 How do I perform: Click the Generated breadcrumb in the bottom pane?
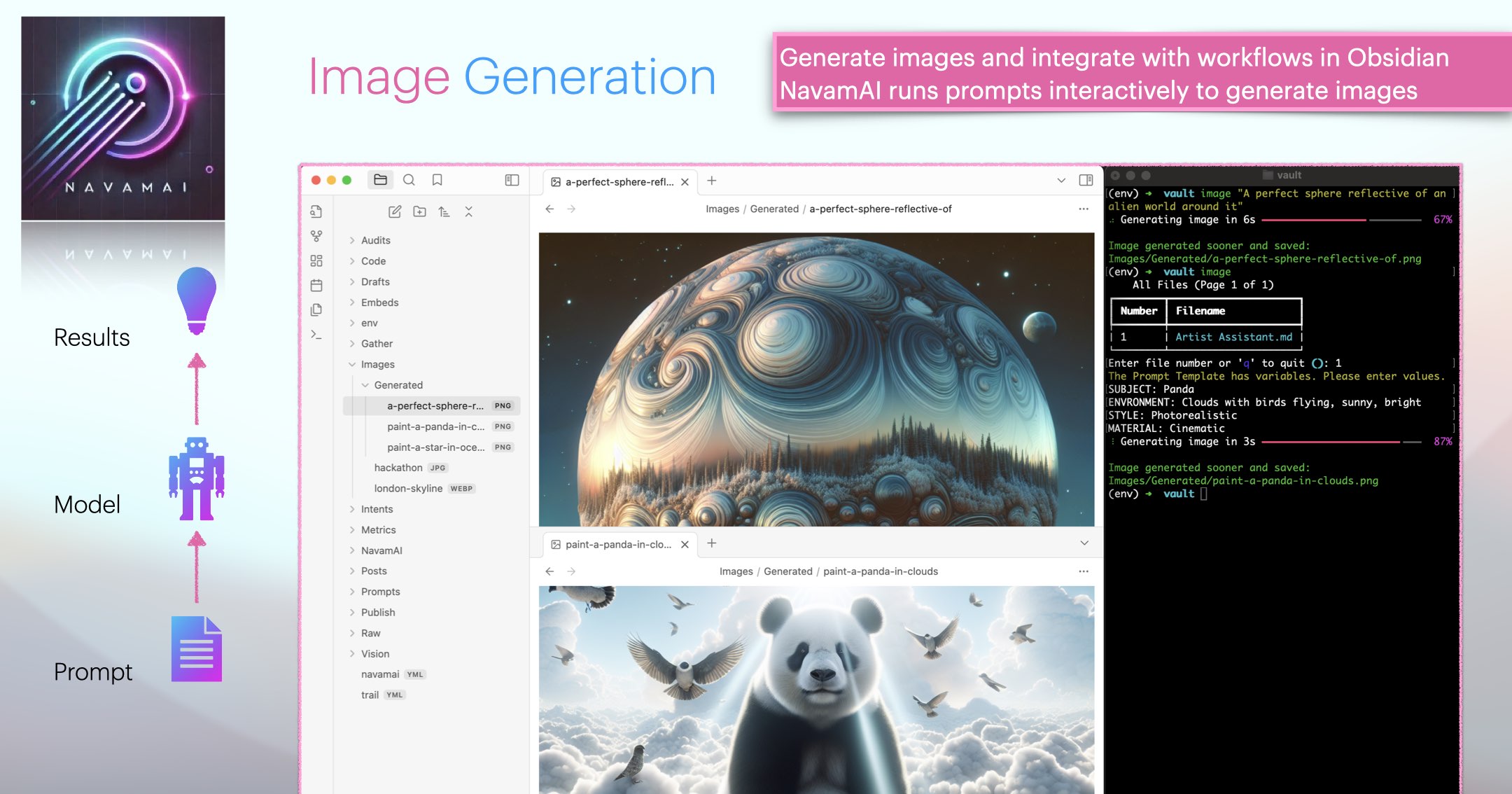tap(788, 571)
